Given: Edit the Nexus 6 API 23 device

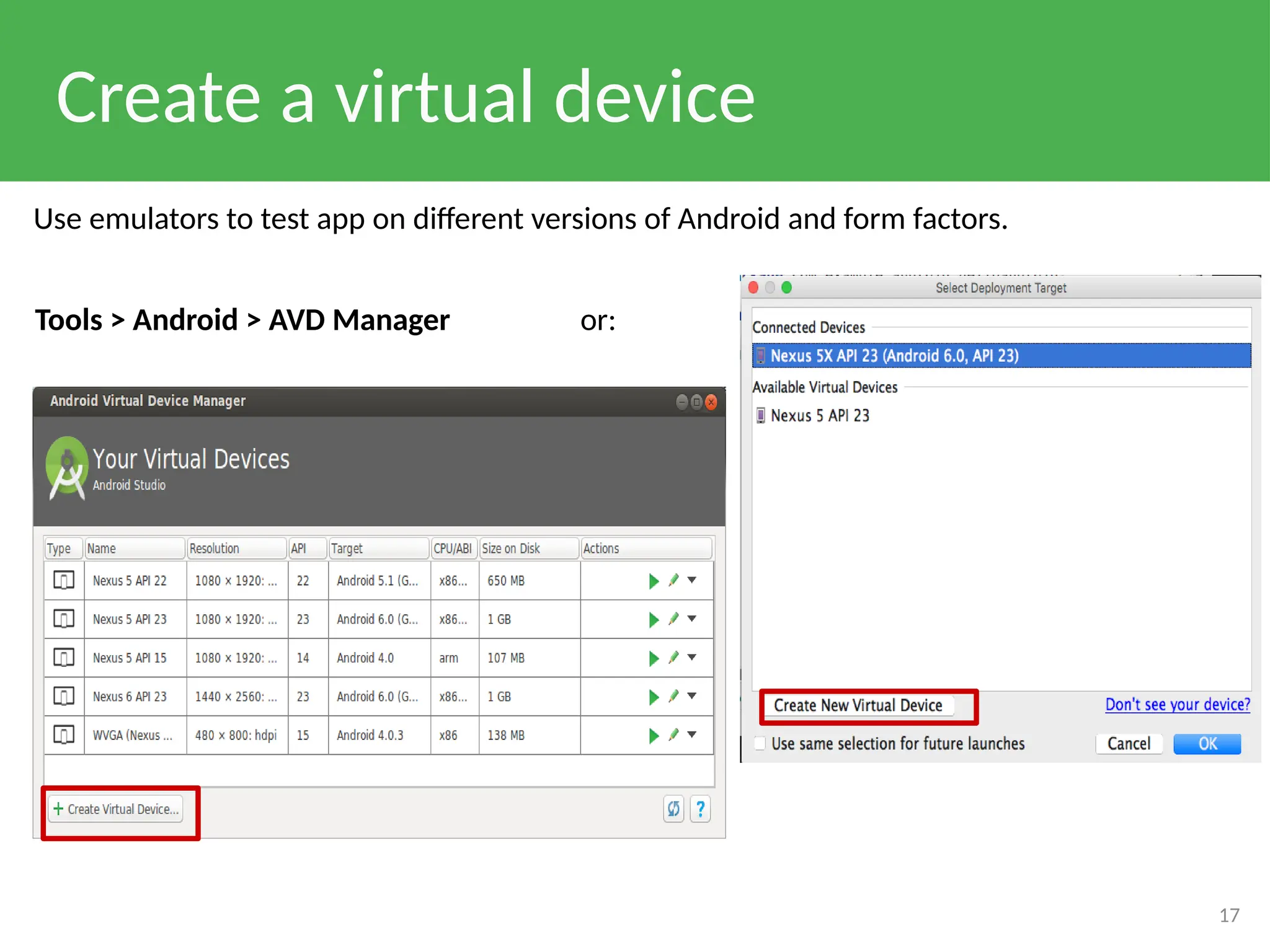Looking at the screenshot, I should [674, 696].
